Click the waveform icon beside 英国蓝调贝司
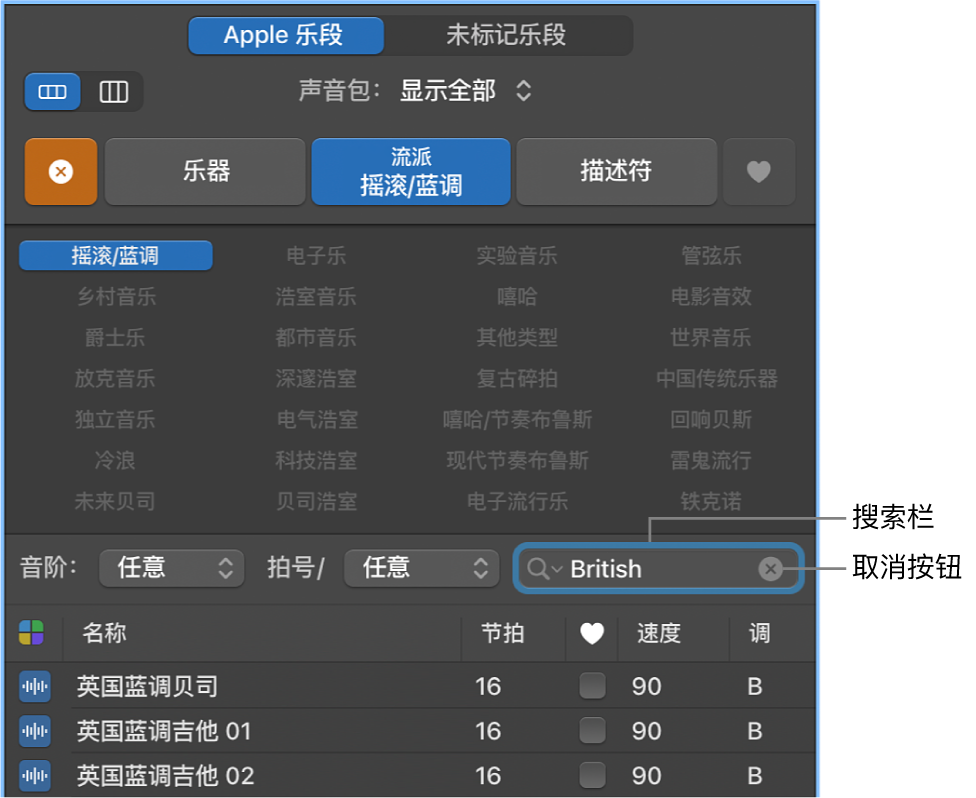Viewport: 976px width, 798px height. [x=34, y=687]
